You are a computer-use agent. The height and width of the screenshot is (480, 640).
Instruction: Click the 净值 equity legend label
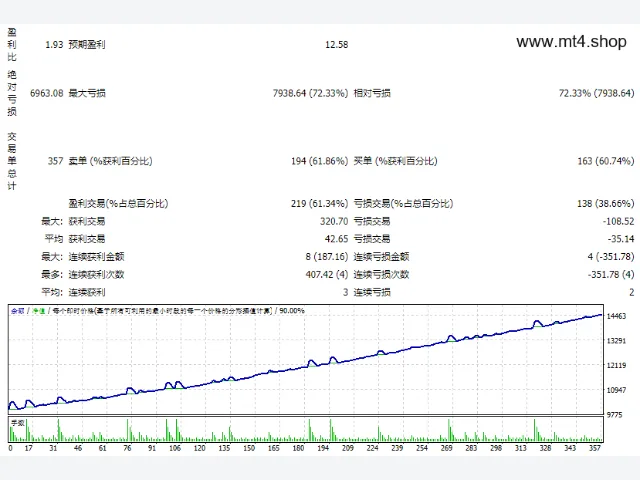(39, 311)
